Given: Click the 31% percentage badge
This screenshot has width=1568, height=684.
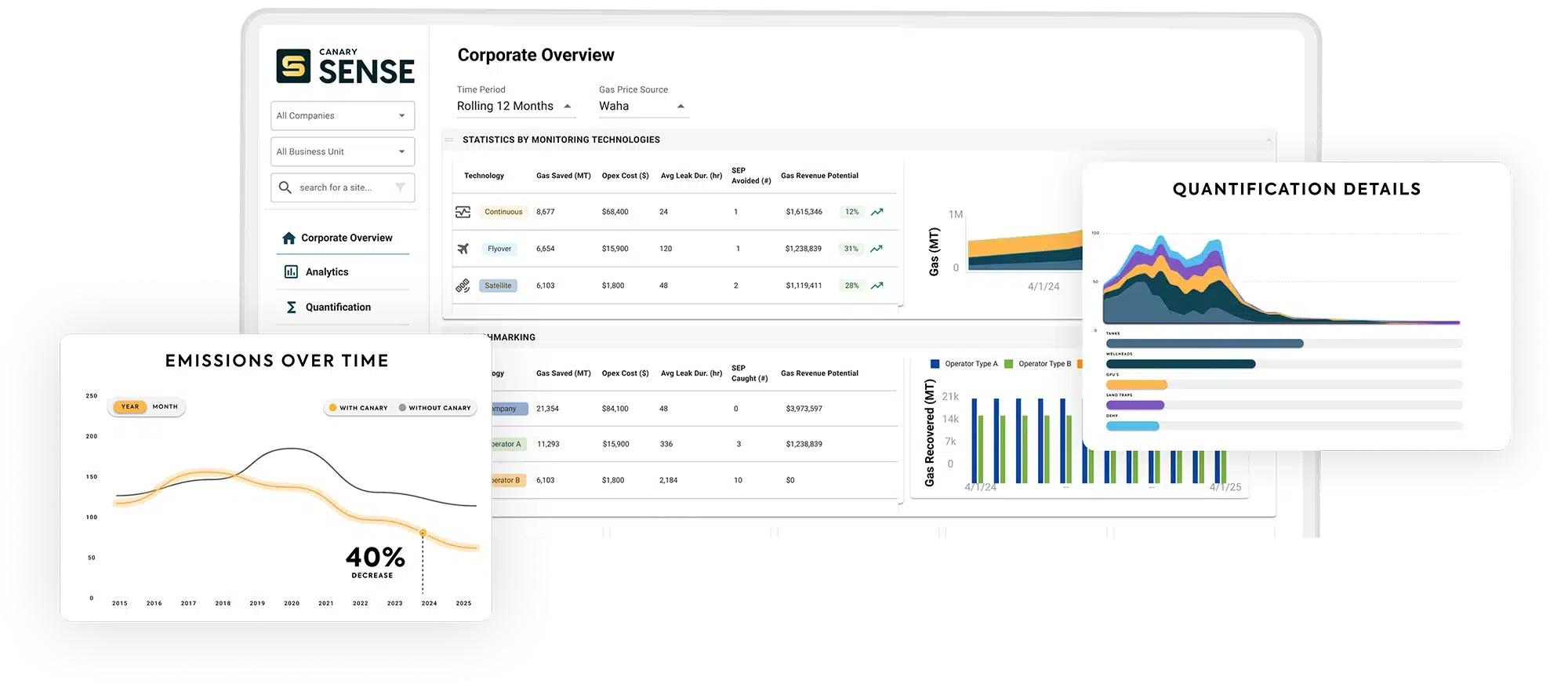Looking at the screenshot, I should point(851,249).
